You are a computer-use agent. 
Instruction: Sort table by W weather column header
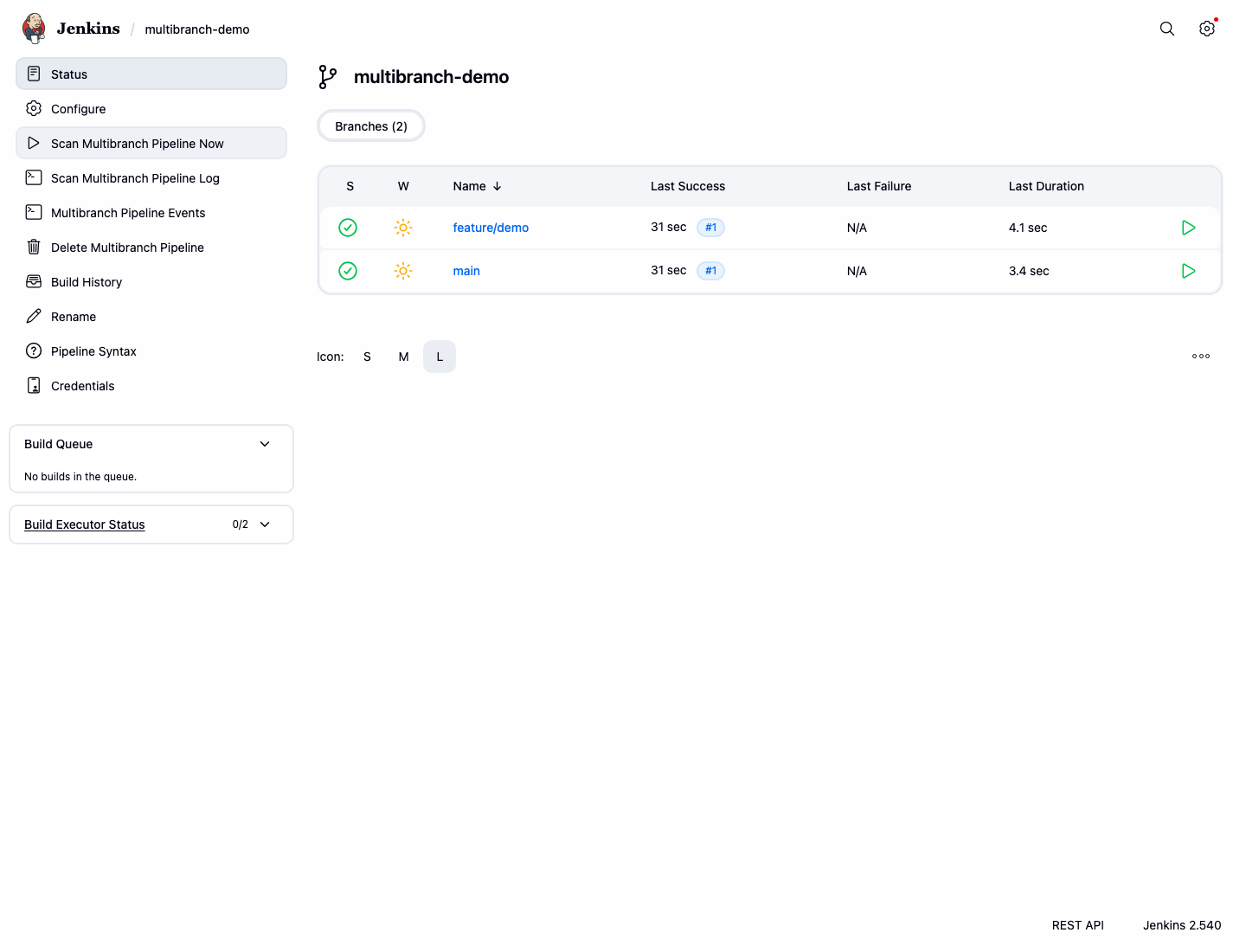(403, 186)
